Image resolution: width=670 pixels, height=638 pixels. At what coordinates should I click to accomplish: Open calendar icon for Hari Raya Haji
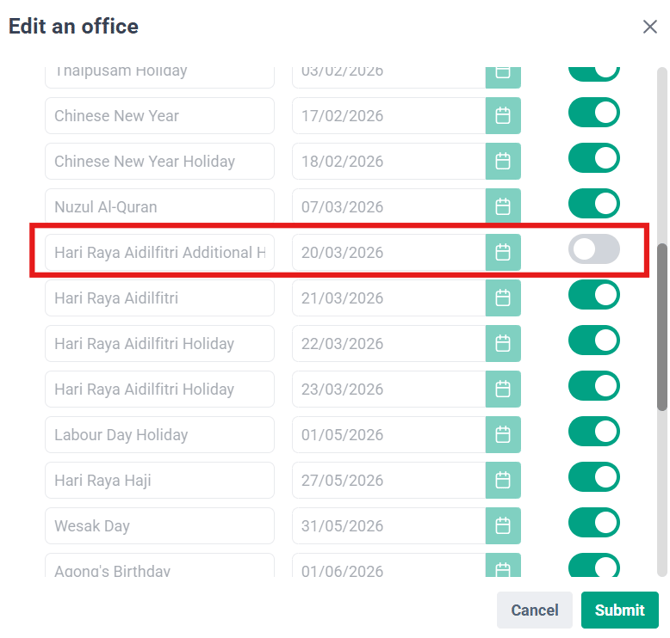pyautogui.click(x=503, y=481)
